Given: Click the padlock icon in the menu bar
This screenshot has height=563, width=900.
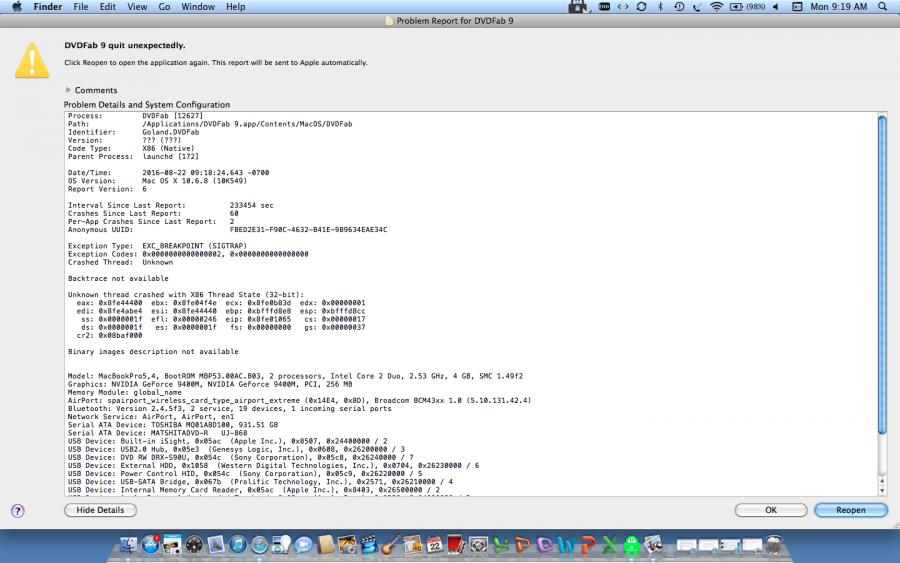Looking at the screenshot, I should pos(577,7).
